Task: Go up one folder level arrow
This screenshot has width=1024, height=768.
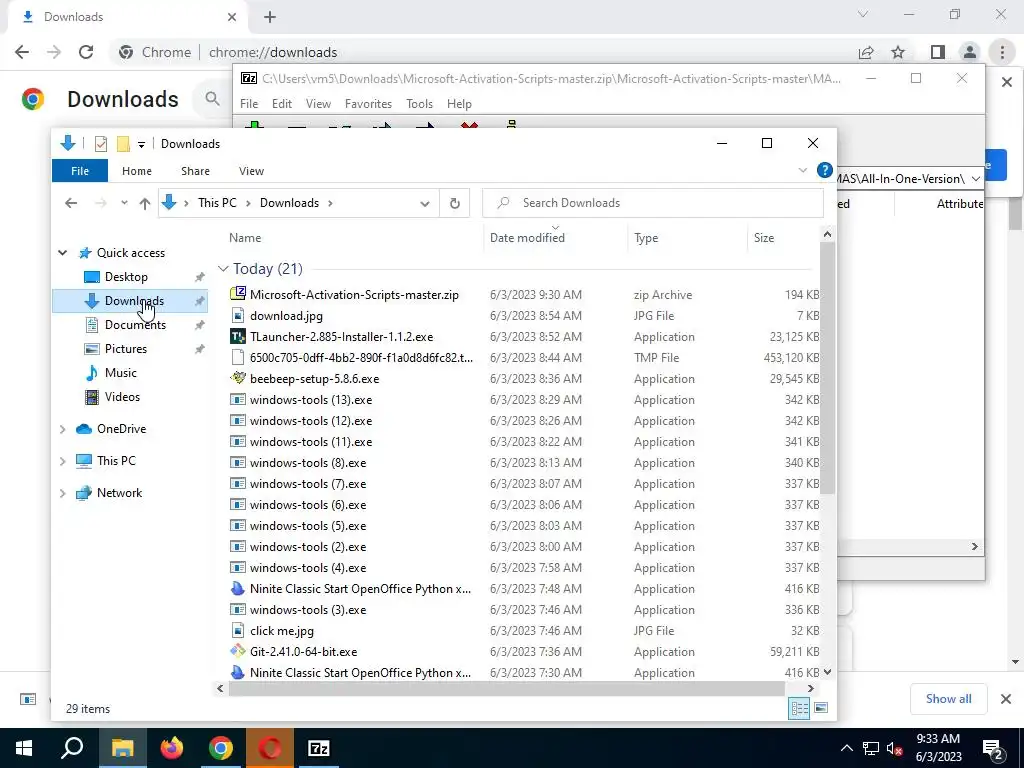Action: [x=145, y=203]
